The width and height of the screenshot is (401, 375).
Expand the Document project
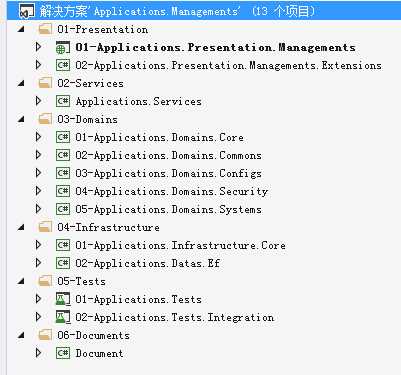point(39,353)
